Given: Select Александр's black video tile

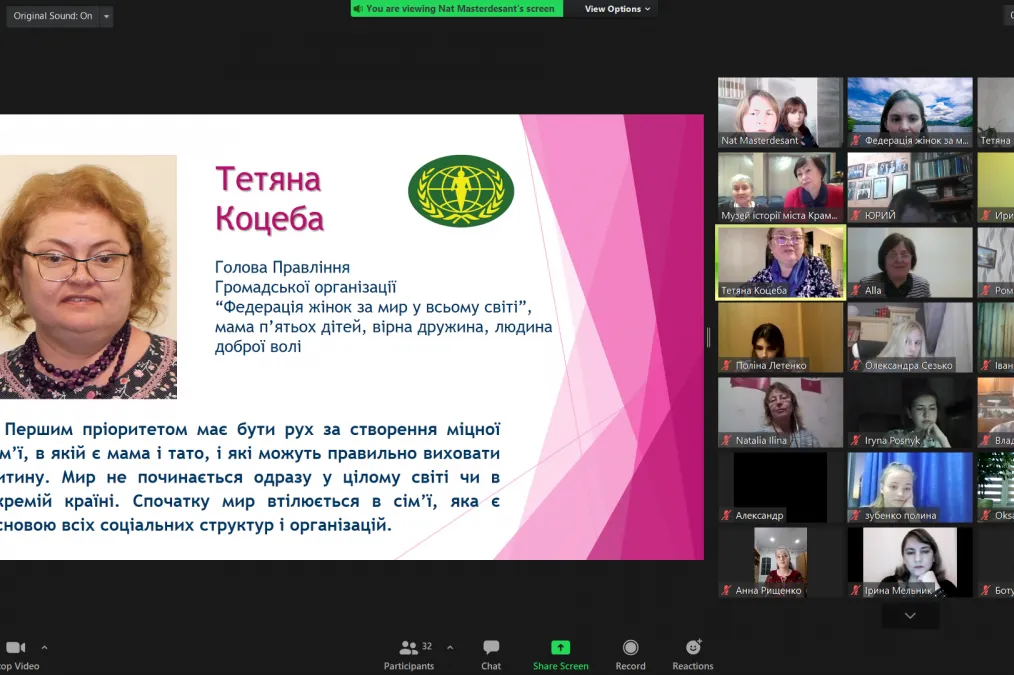Looking at the screenshot, I should pos(781,488).
